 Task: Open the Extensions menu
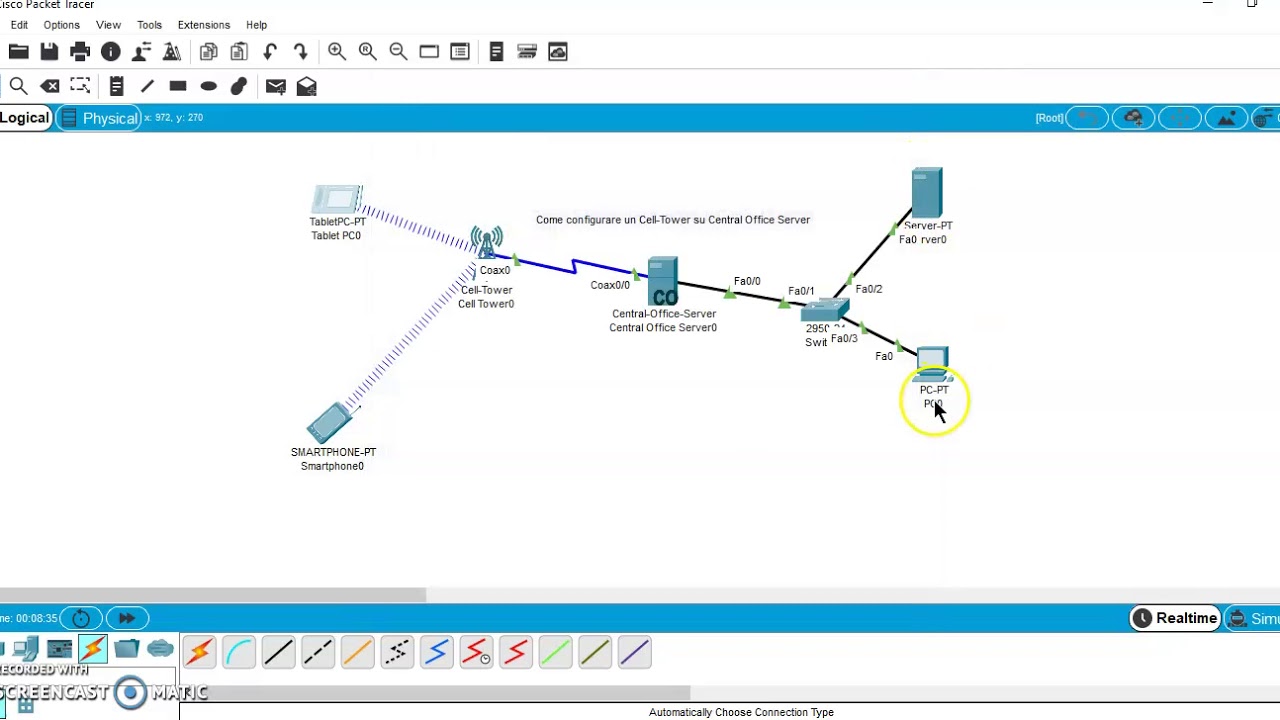pyautogui.click(x=203, y=25)
